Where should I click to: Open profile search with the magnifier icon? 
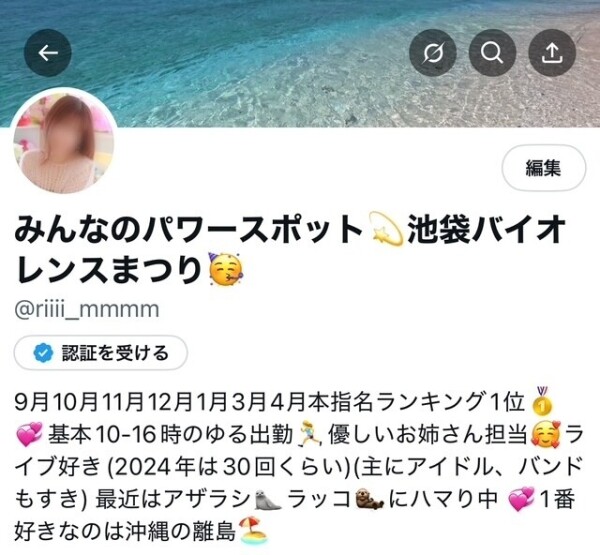492,53
